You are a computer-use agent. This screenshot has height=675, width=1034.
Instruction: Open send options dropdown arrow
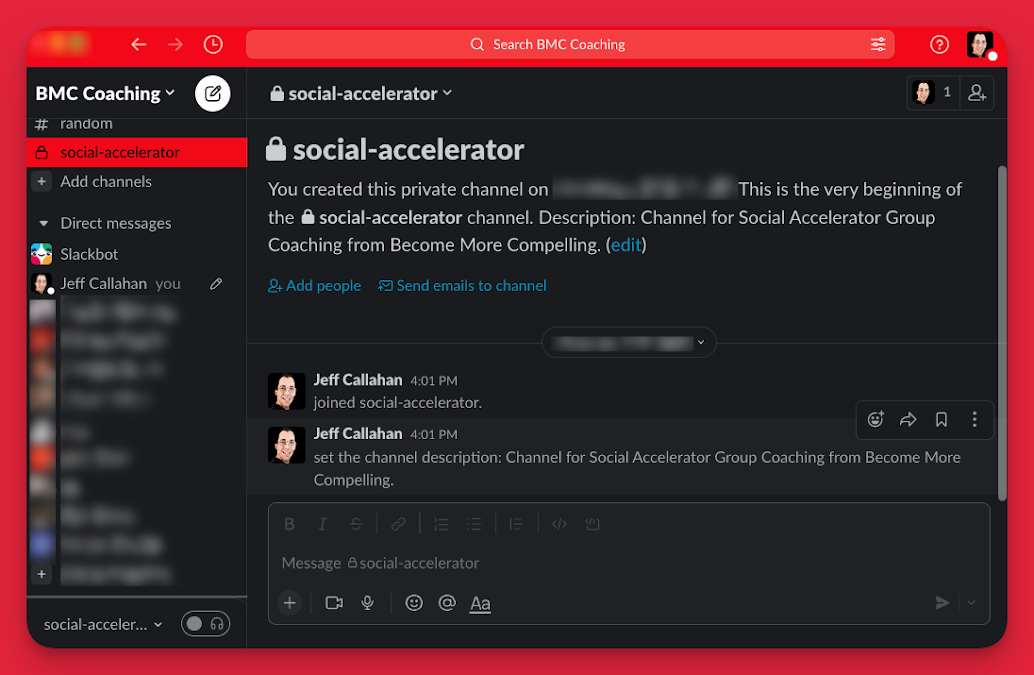pyautogui.click(x=971, y=602)
